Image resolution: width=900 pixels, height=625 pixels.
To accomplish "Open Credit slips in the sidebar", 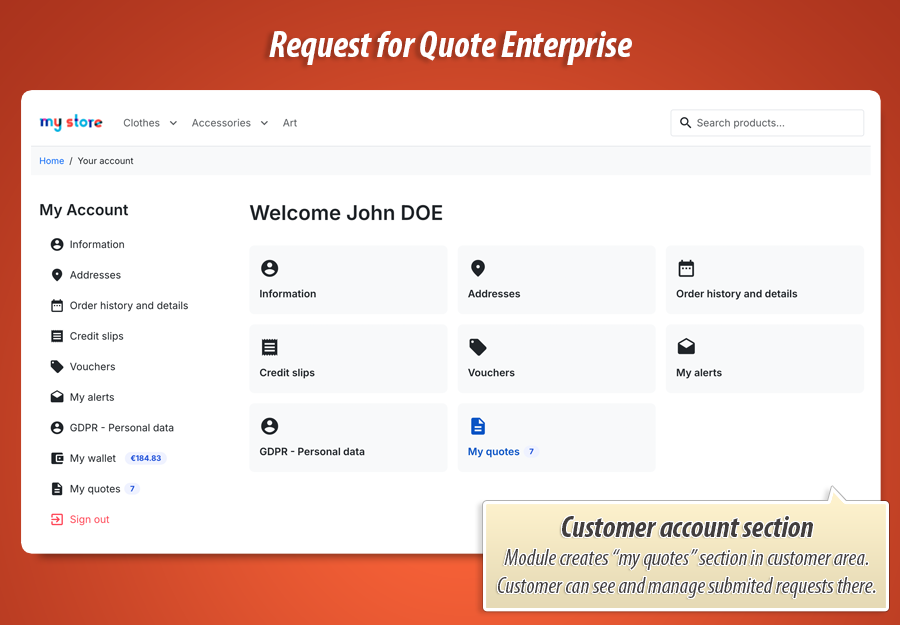I will [96, 336].
